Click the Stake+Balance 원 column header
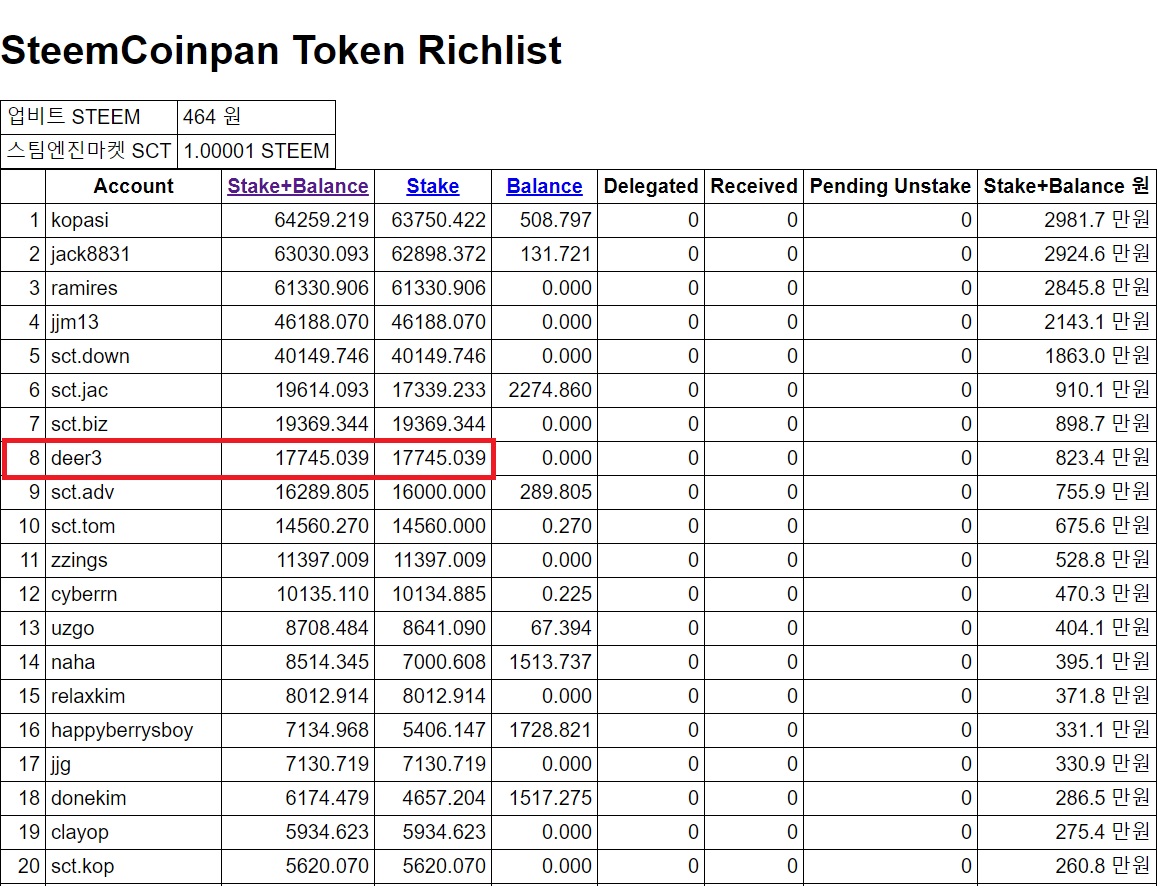Screen dimensions: 1160x888 [1066, 186]
